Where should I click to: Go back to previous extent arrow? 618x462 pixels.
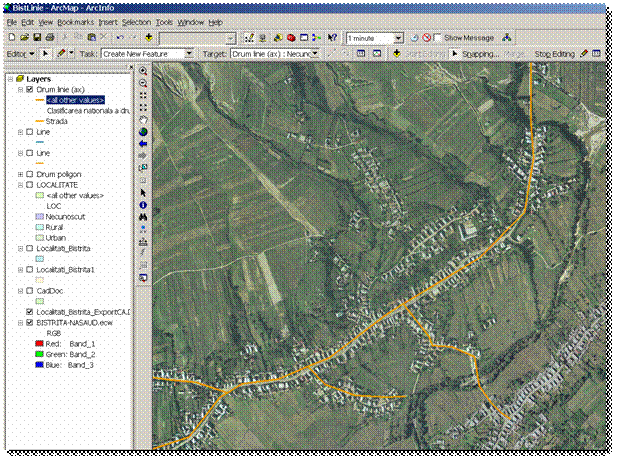pos(143,144)
